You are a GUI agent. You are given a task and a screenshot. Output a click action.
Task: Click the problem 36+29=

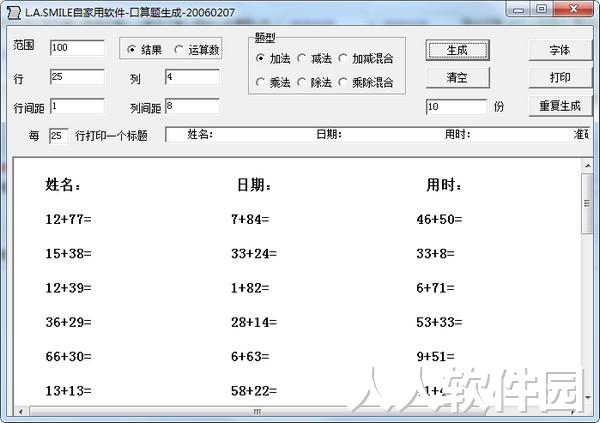(68, 322)
